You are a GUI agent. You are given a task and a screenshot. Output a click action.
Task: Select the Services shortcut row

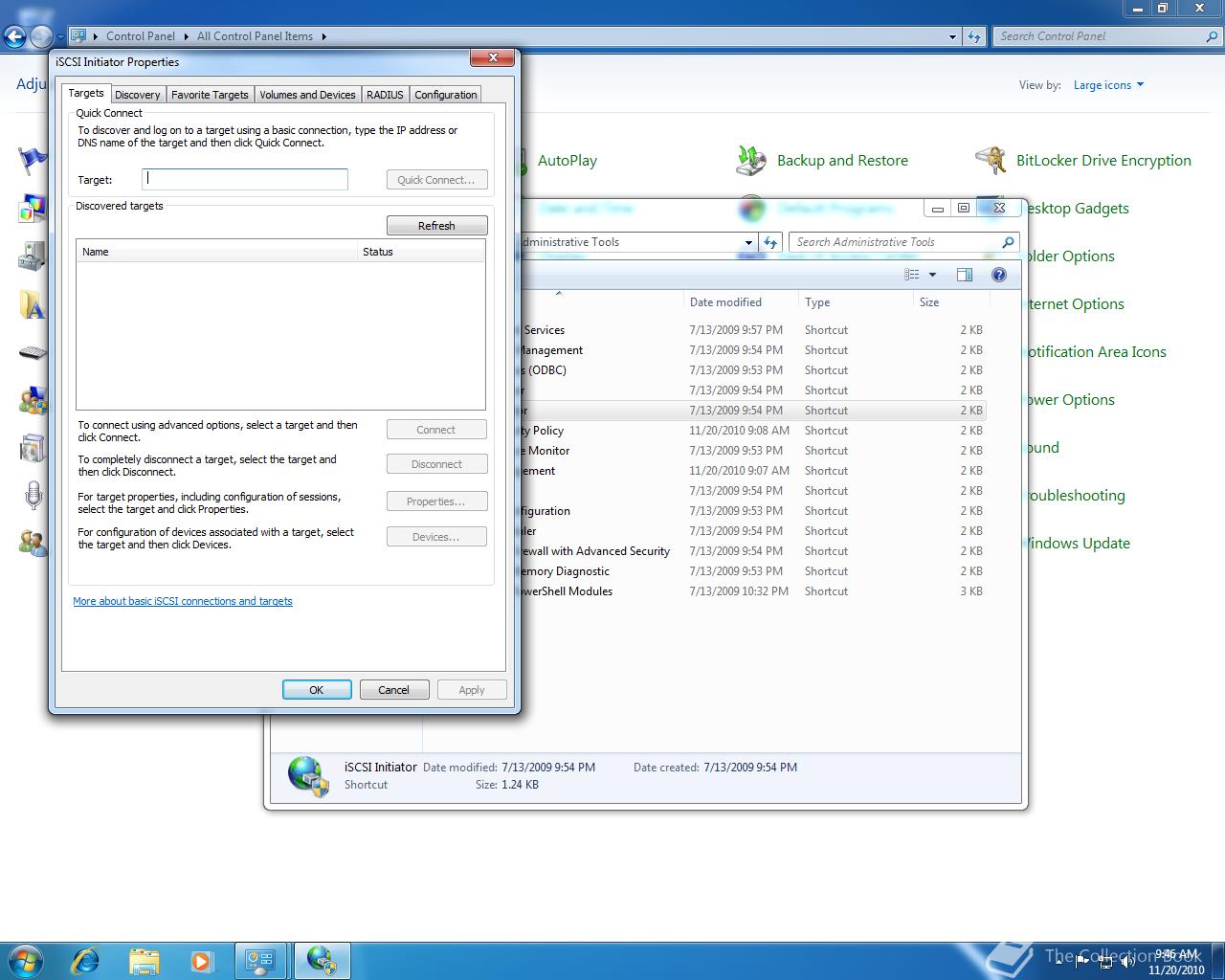(x=752, y=330)
